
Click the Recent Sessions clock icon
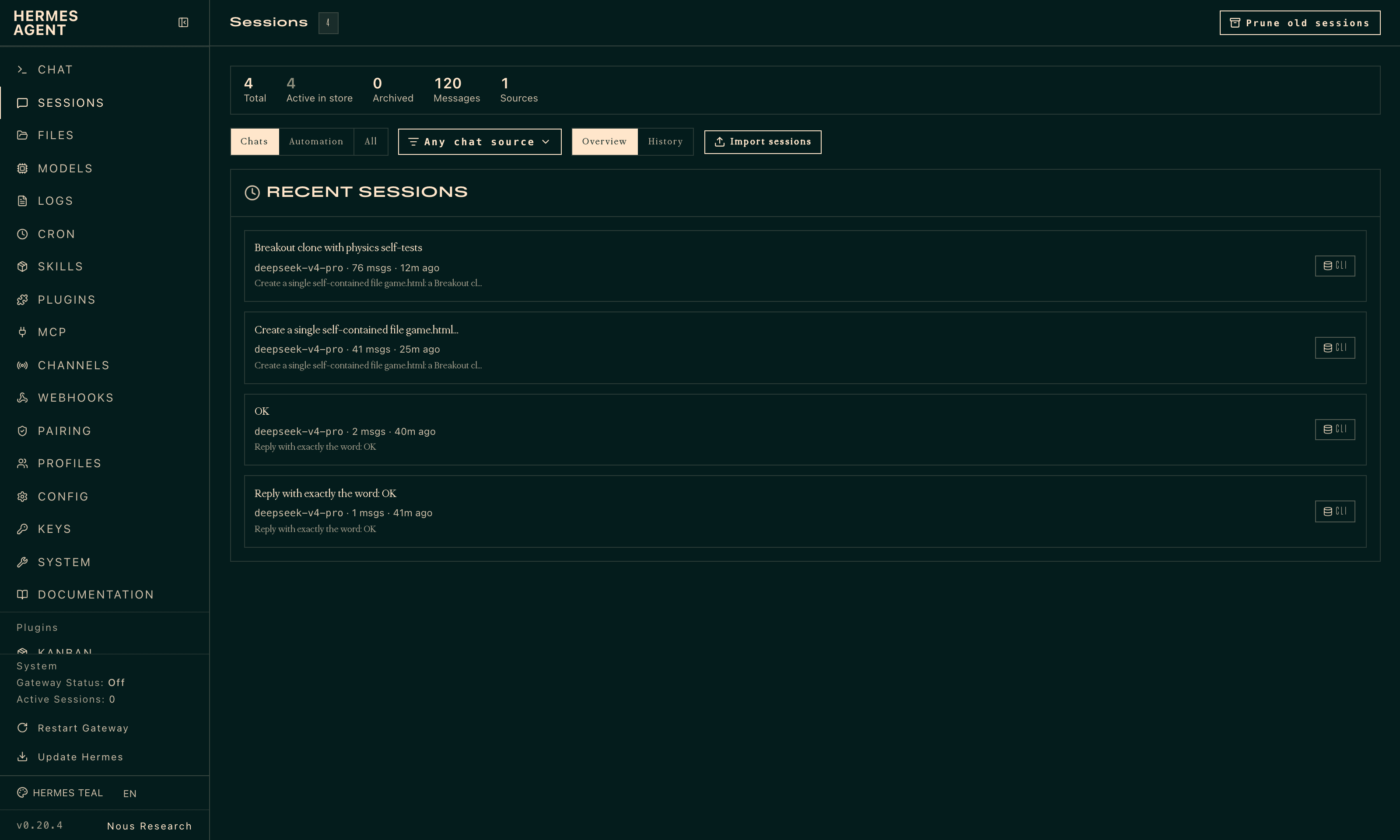(252, 192)
